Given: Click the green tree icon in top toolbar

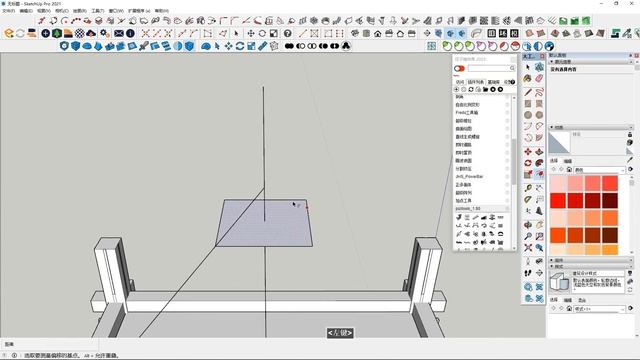Looking at the screenshot, I should (x=57, y=33).
